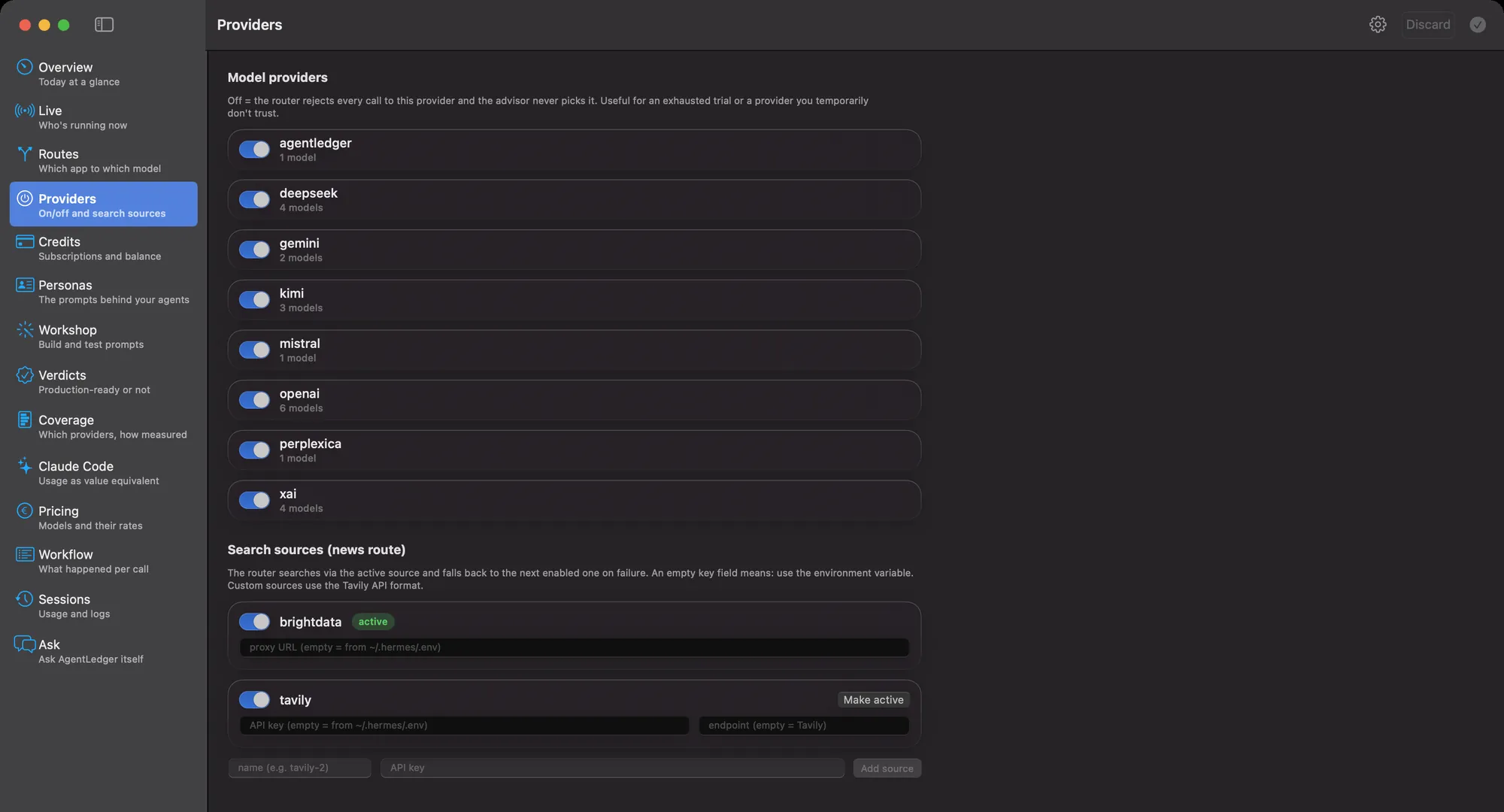Turn off the deepseek provider switch
Screen dimensions: 1504x812
coord(254,199)
